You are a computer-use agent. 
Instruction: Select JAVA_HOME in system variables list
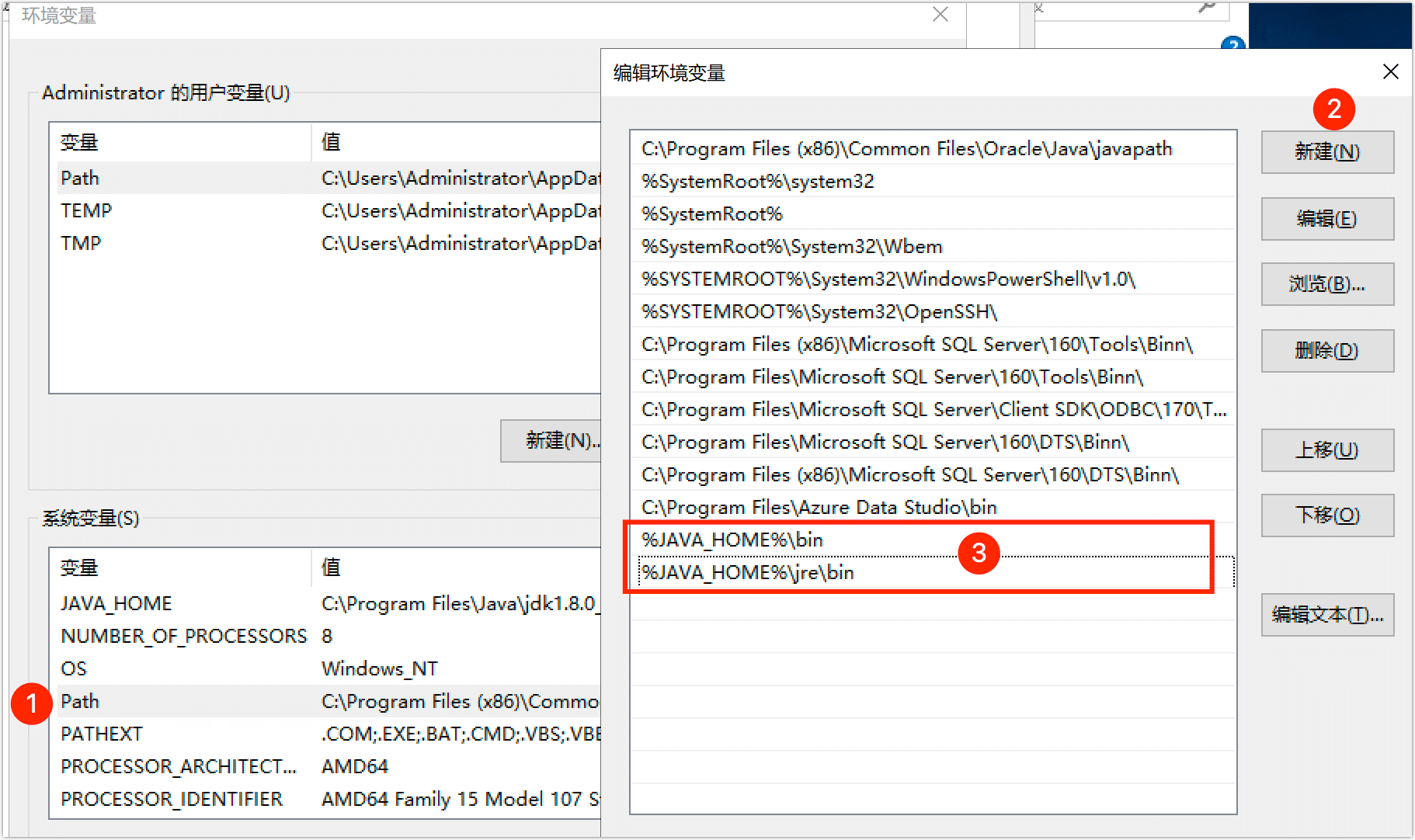[x=116, y=604]
